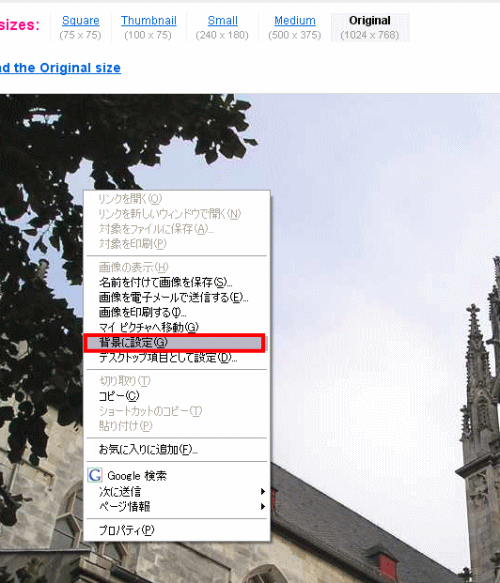Select 背景に設定(G) in context menu
500x583 pixels.
175,342
